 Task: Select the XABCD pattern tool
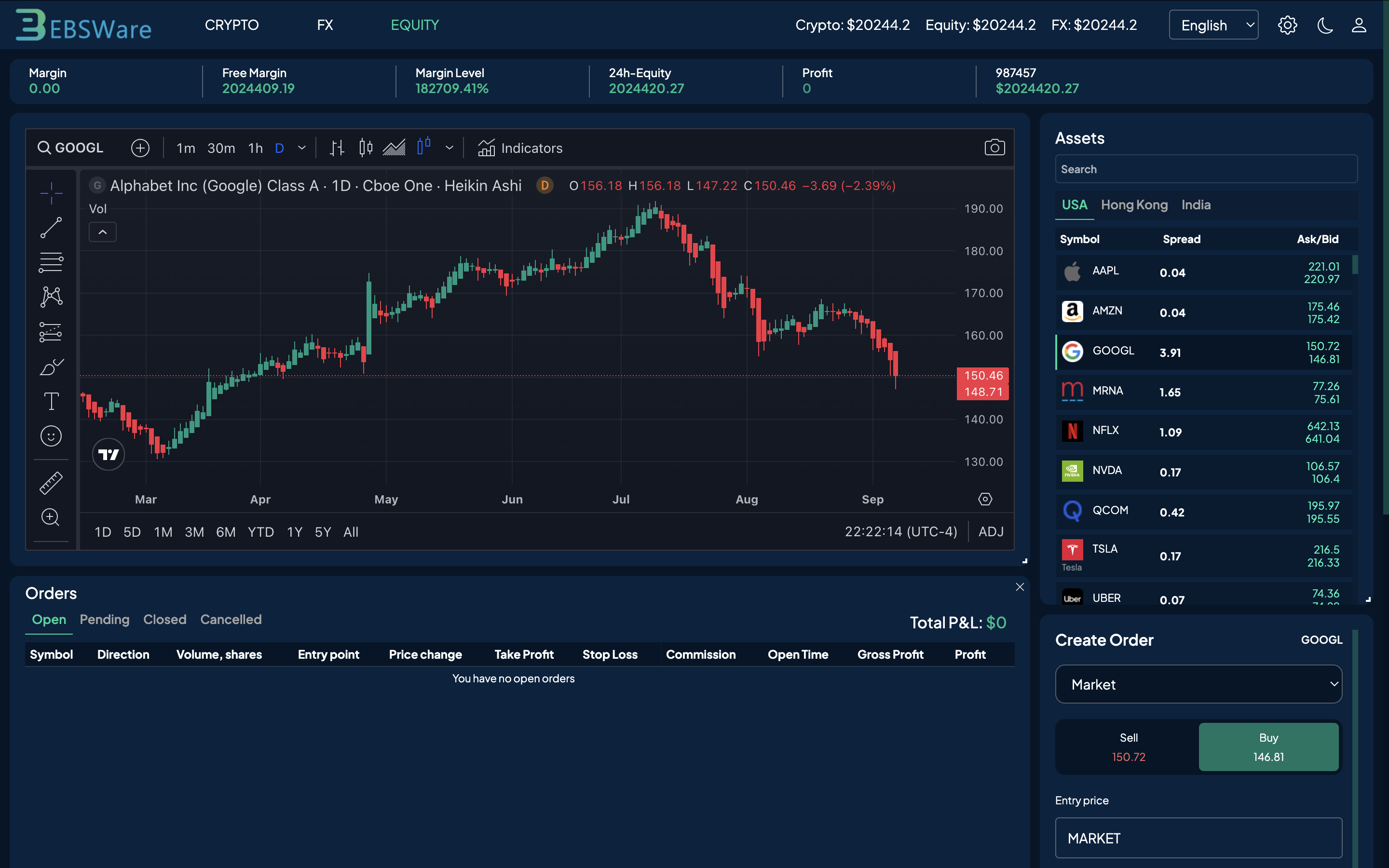tap(51, 297)
